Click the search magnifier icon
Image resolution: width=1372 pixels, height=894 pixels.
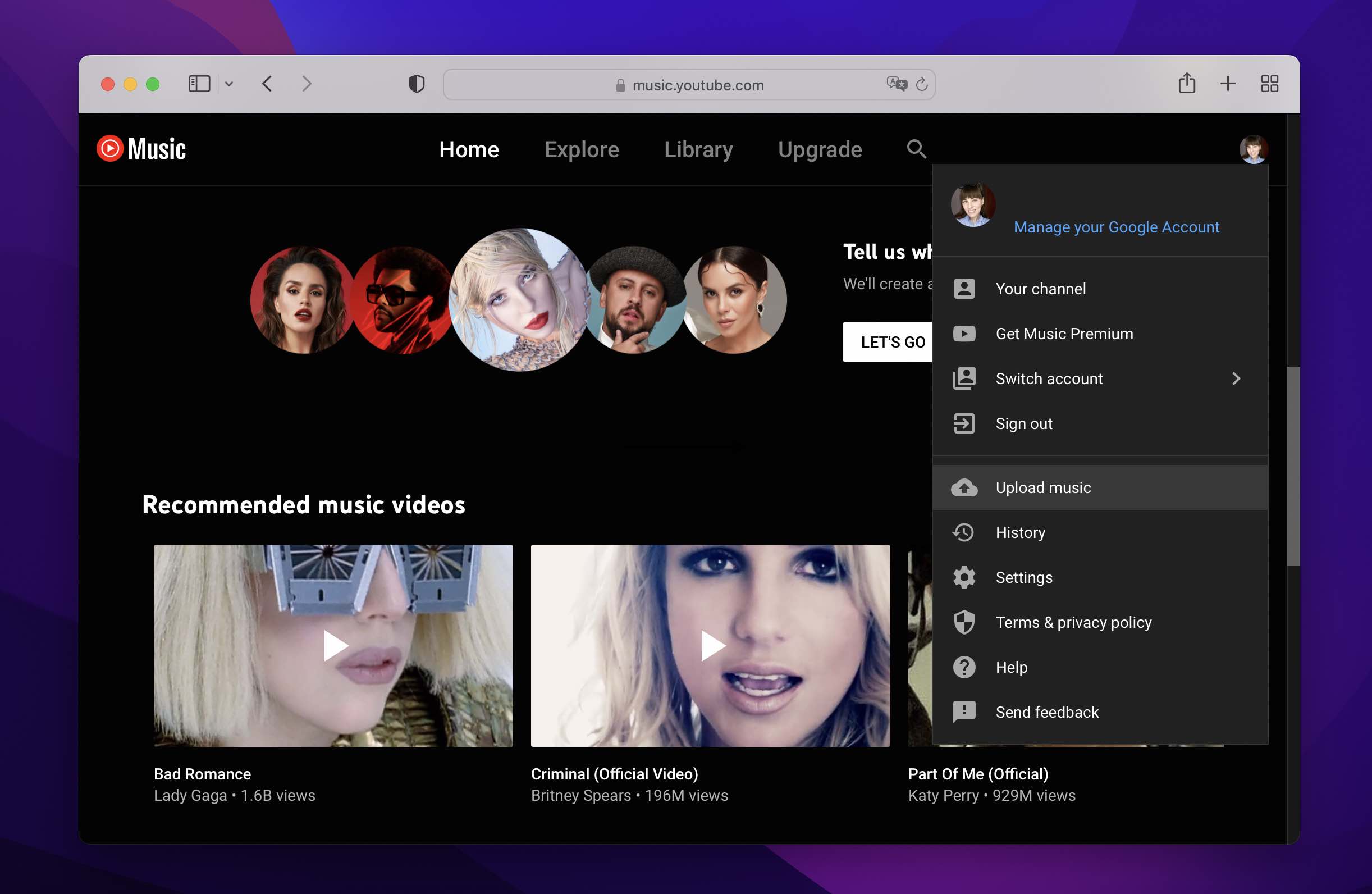tap(917, 148)
